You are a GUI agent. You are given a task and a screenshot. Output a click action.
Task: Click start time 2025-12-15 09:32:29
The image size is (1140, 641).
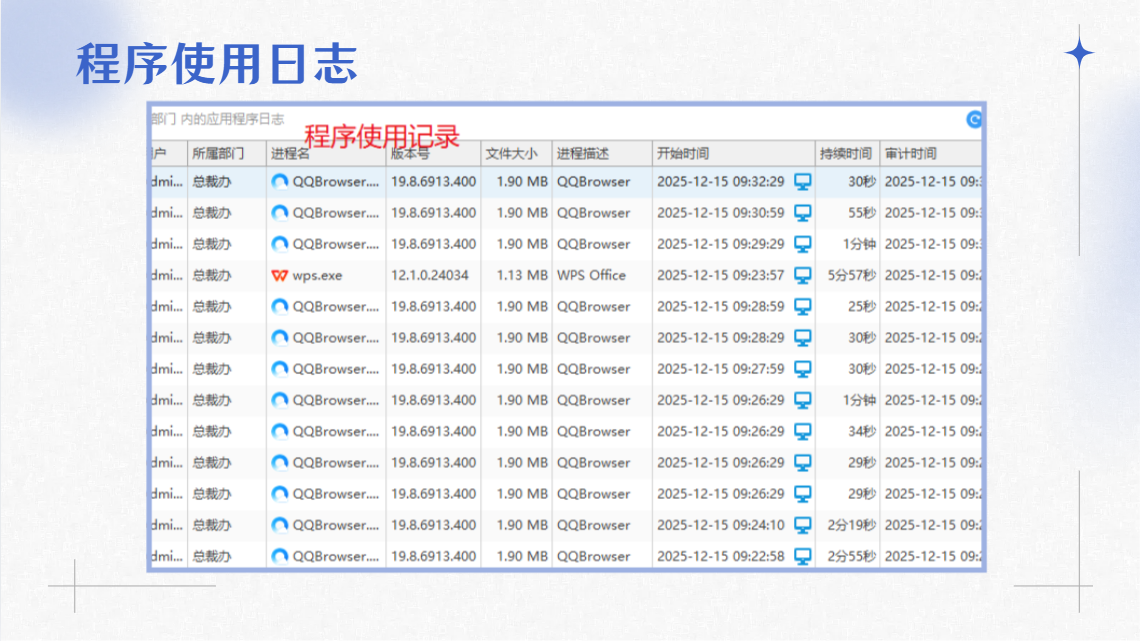pyautogui.click(x=720, y=182)
